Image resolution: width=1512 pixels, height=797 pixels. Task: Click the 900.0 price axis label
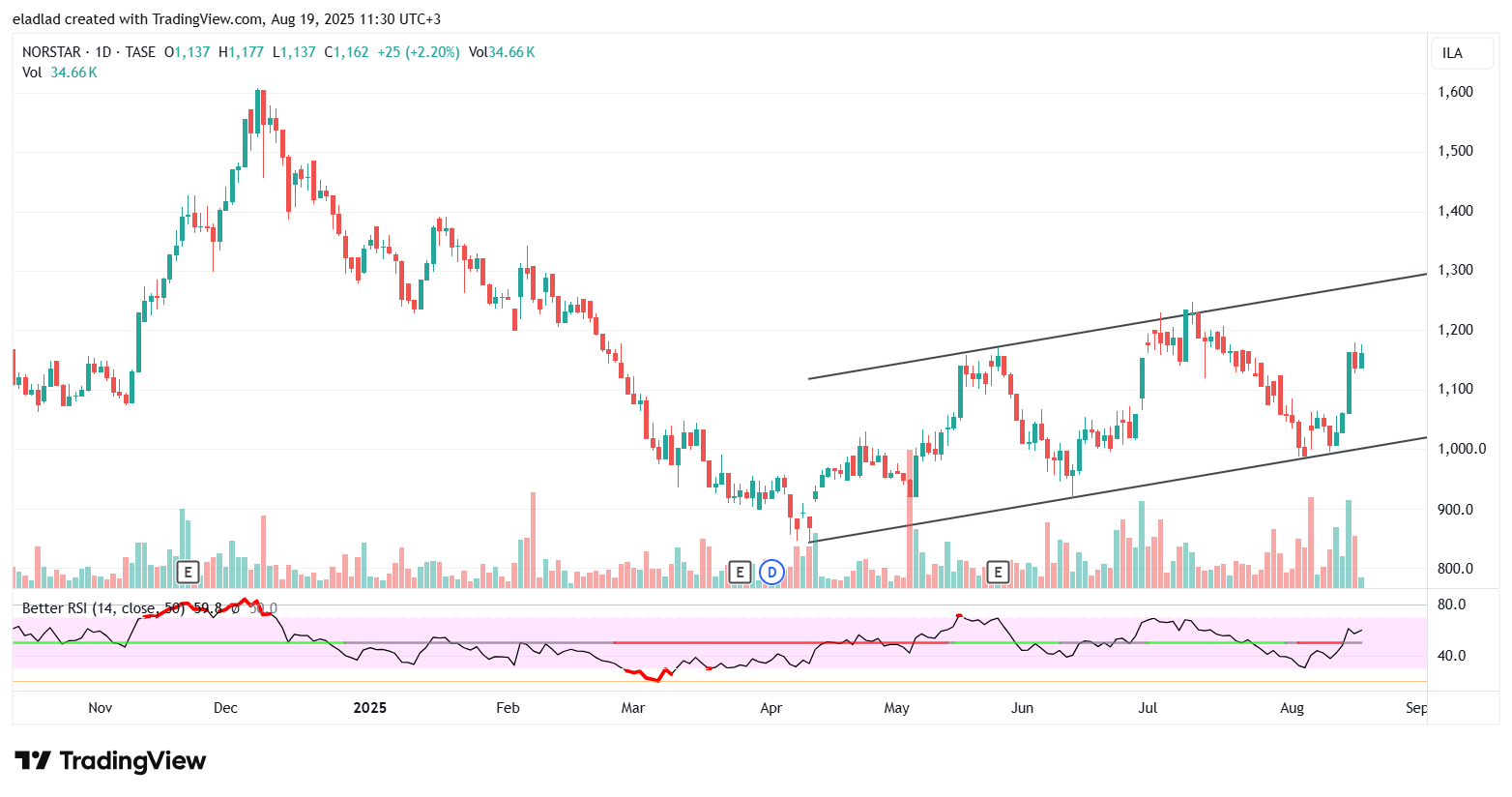[1455, 510]
